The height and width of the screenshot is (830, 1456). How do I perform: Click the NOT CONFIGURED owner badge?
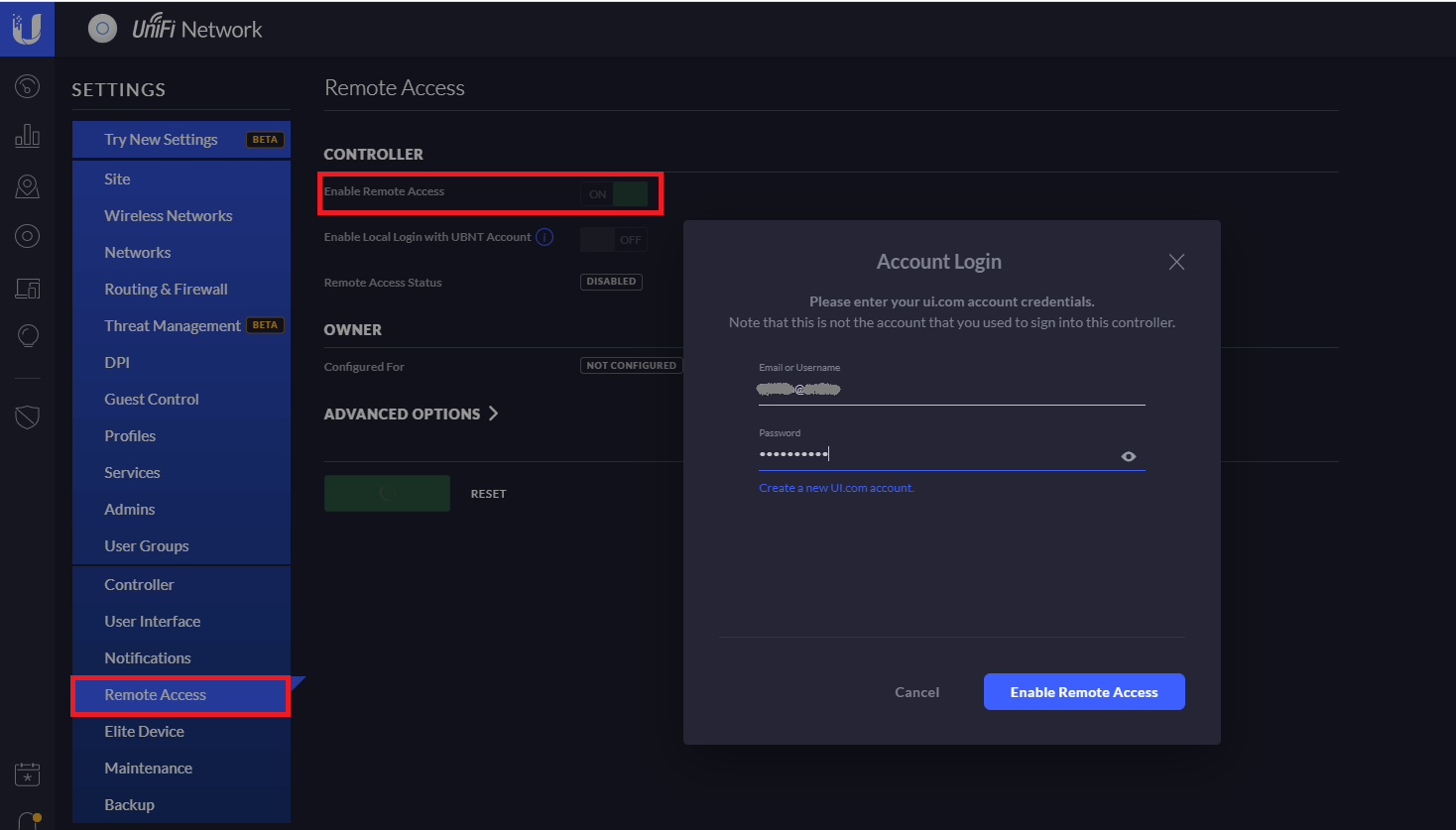(631, 366)
